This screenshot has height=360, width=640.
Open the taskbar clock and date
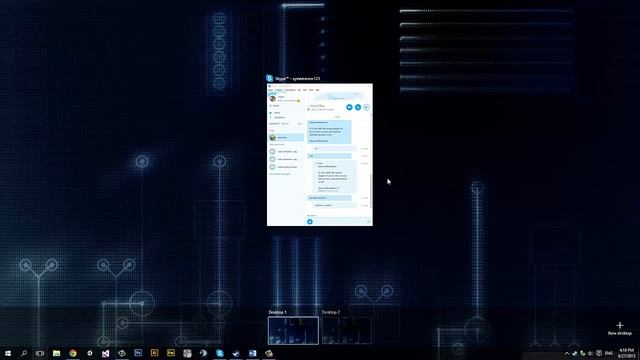(627, 353)
